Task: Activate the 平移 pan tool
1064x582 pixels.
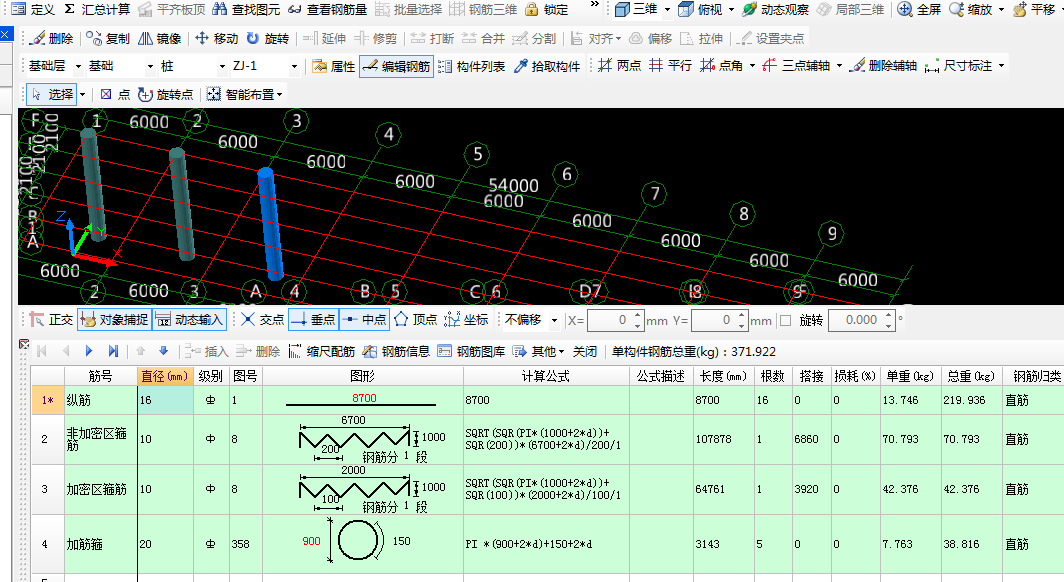Action: pyautogui.click(x=1033, y=9)
